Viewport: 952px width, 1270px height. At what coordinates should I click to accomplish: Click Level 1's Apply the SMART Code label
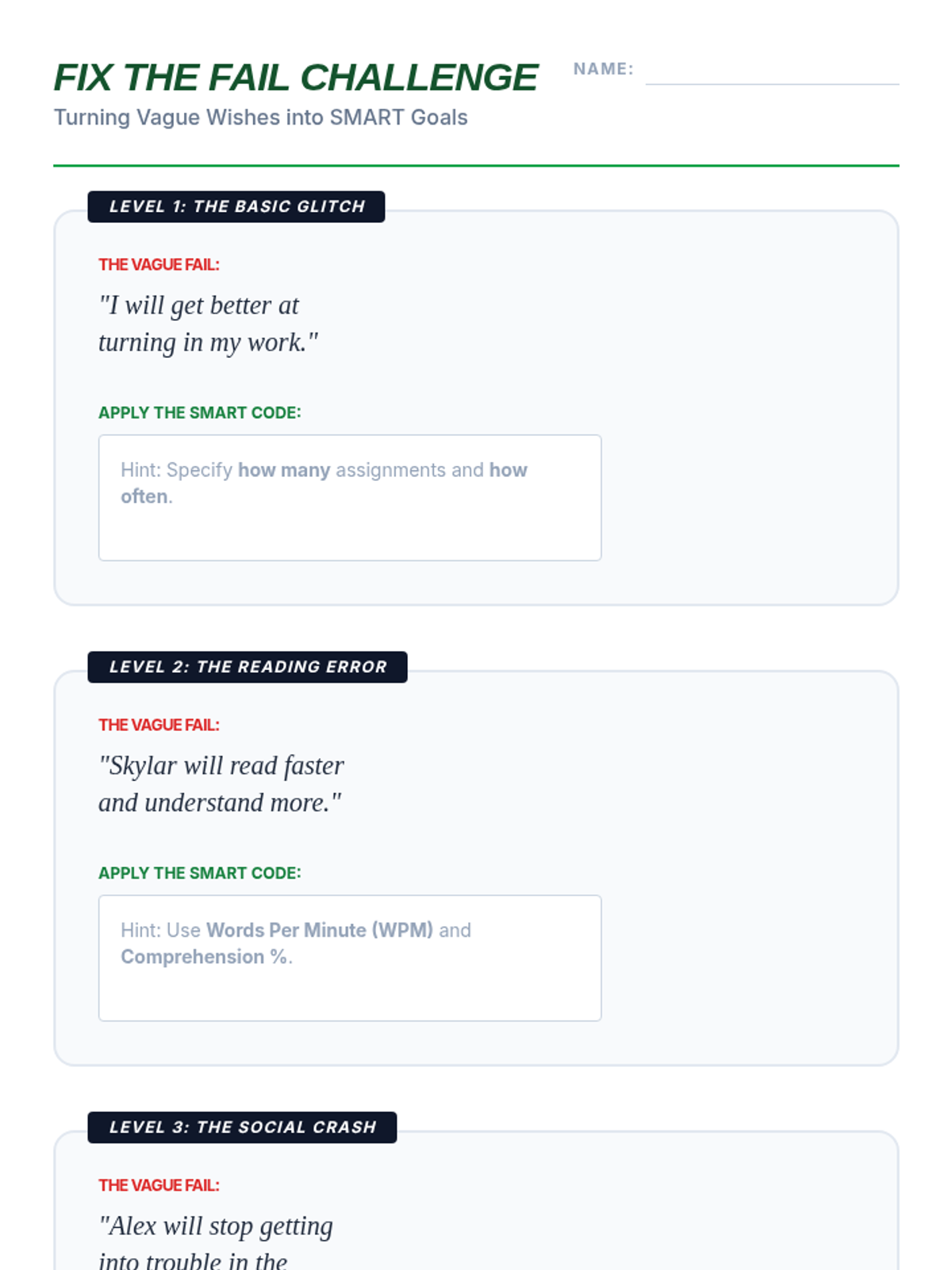click(200, 413)
